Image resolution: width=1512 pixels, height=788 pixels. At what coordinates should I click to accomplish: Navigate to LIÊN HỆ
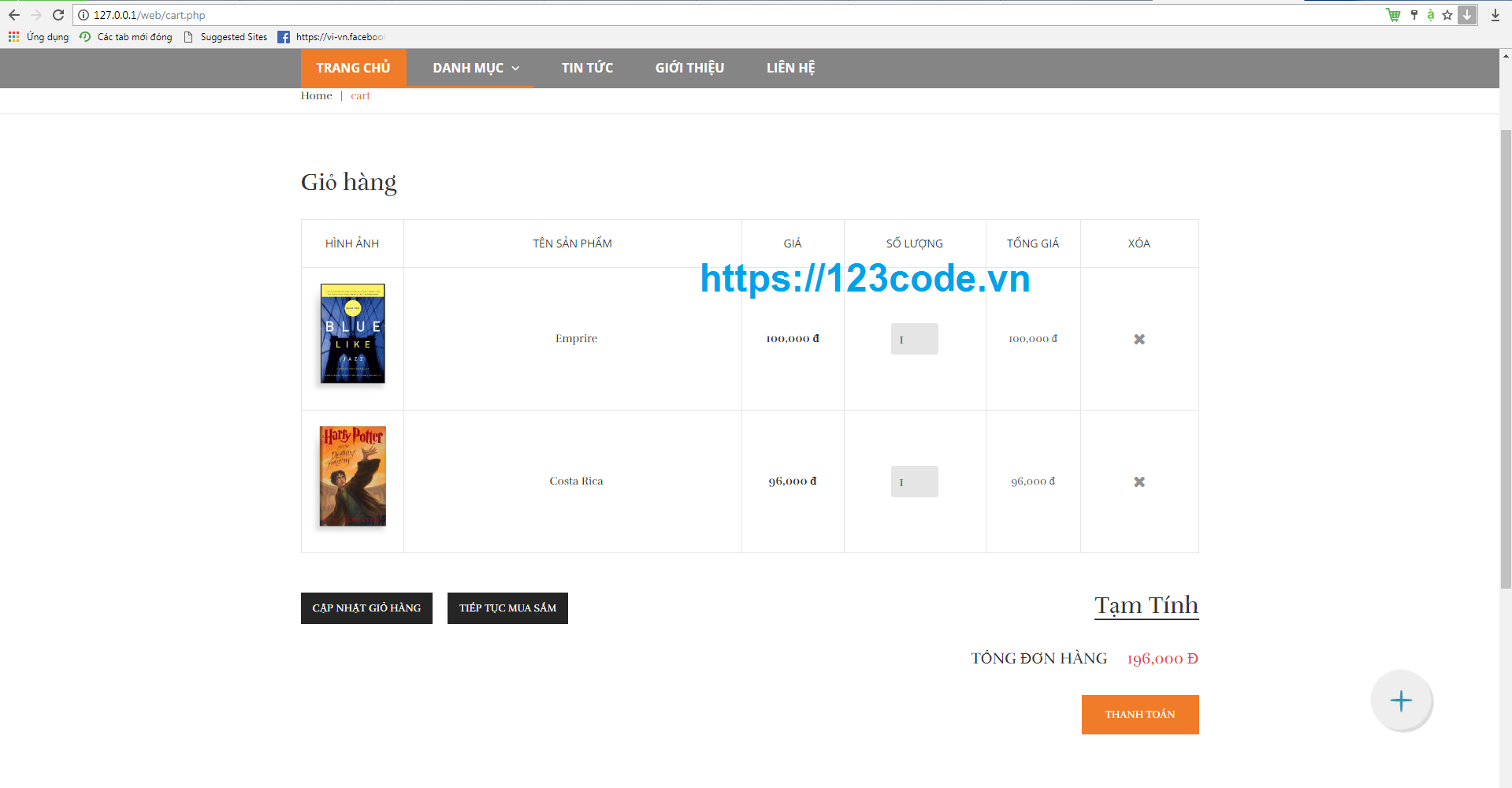point(790,68)
